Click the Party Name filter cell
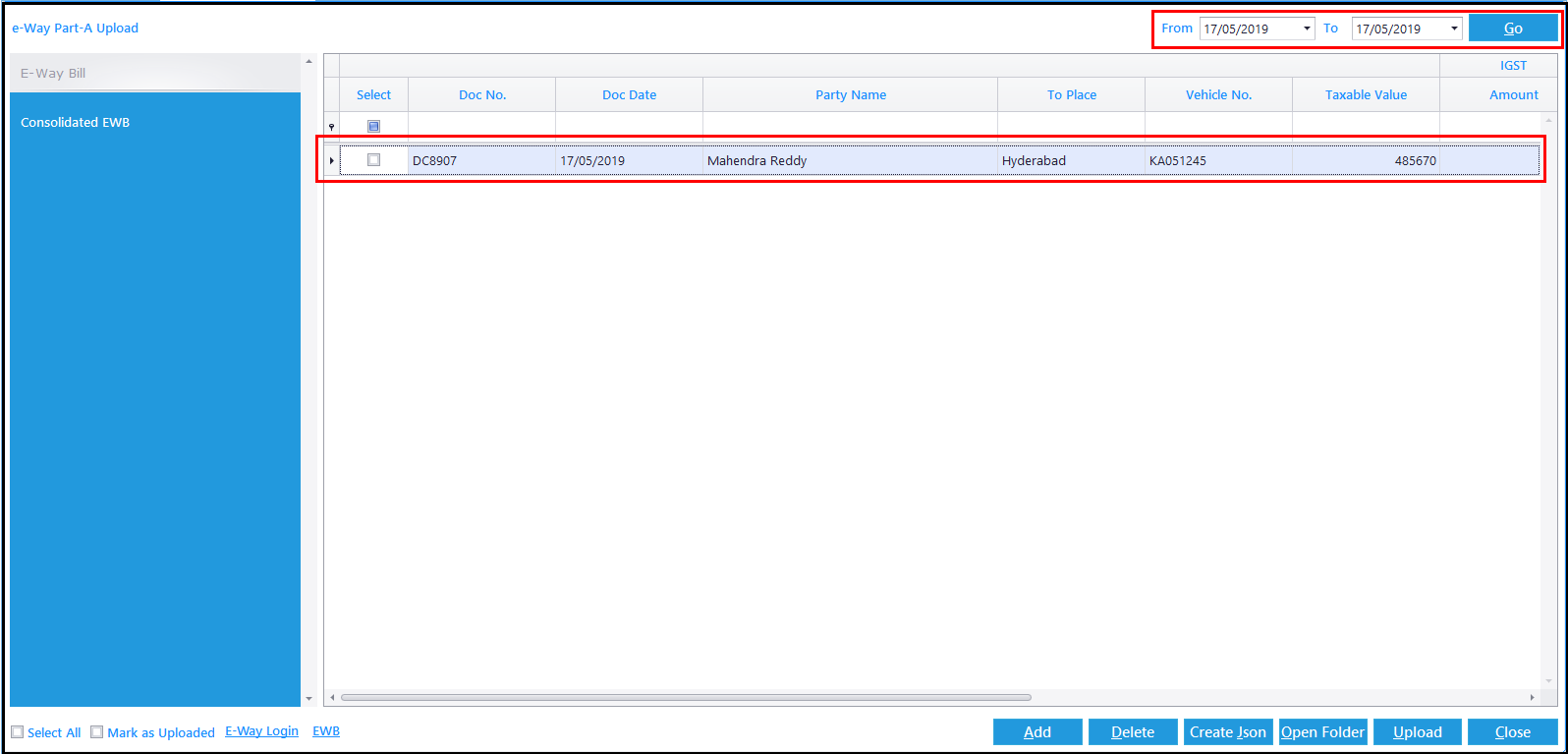Screen dimensions: 1568x754 851,126
